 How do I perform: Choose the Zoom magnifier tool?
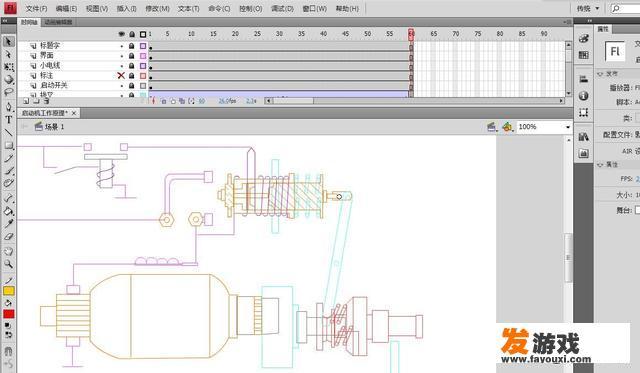(9, 264)
